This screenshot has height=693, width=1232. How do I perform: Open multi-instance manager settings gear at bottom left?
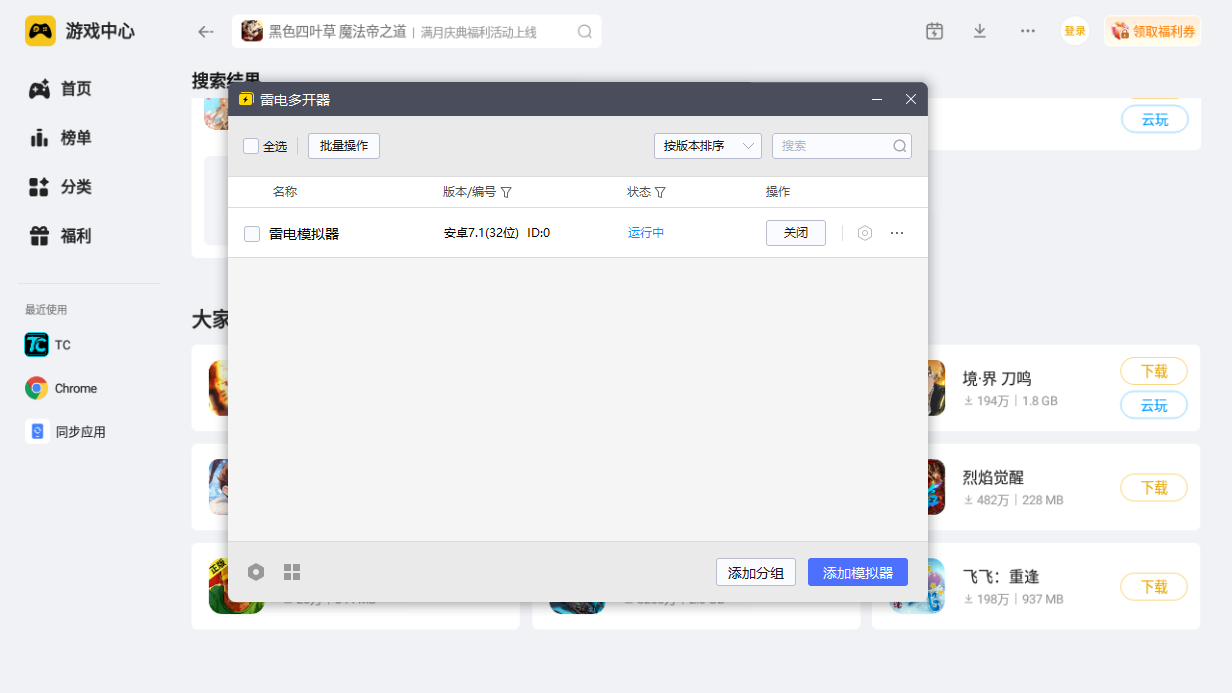click(256, 571)
